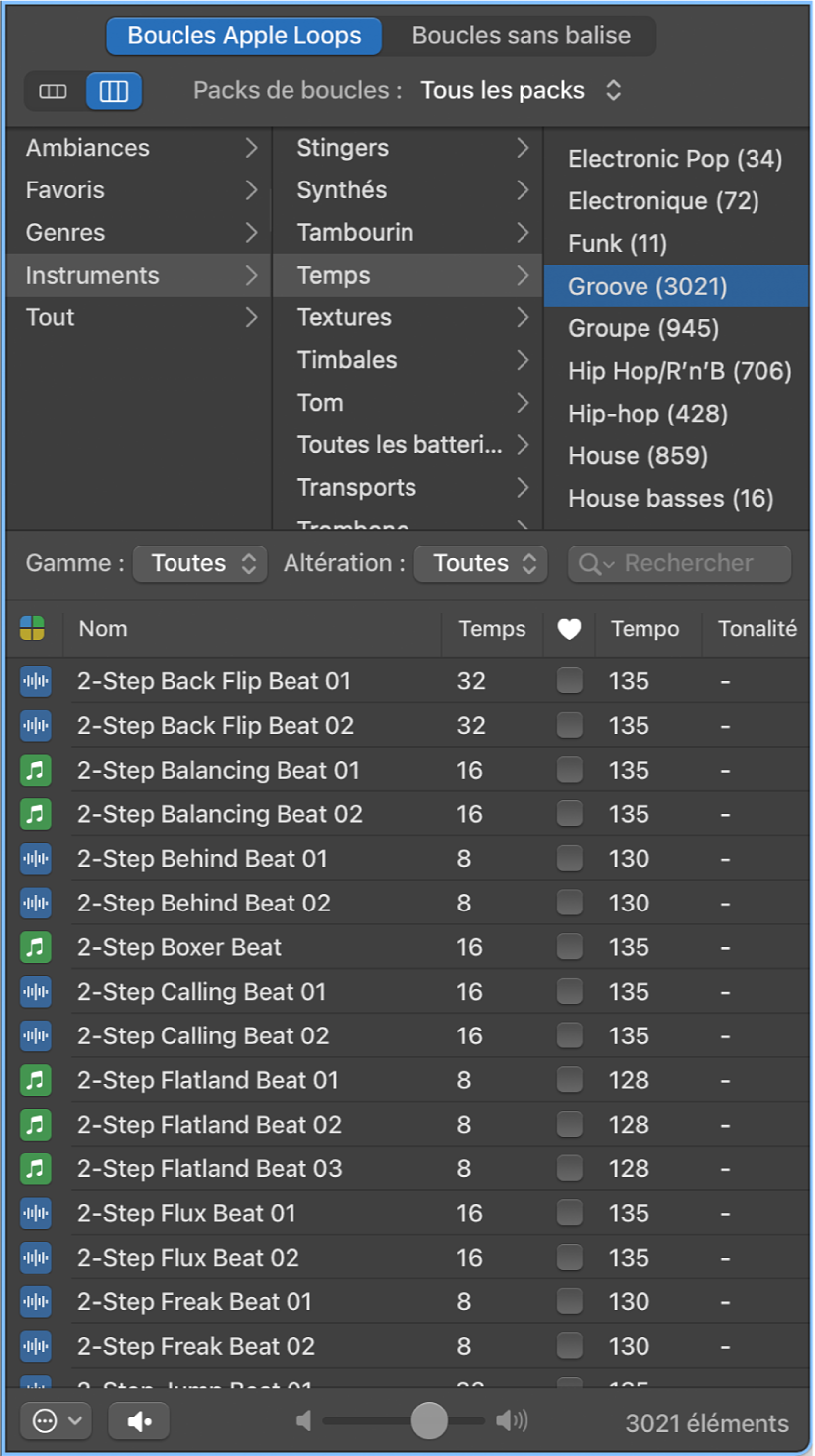Image resolution: width=815 pixels, height=1456 pixels.
Task: Select the Boucles Apple Loops tab
Action: (244, 36)
